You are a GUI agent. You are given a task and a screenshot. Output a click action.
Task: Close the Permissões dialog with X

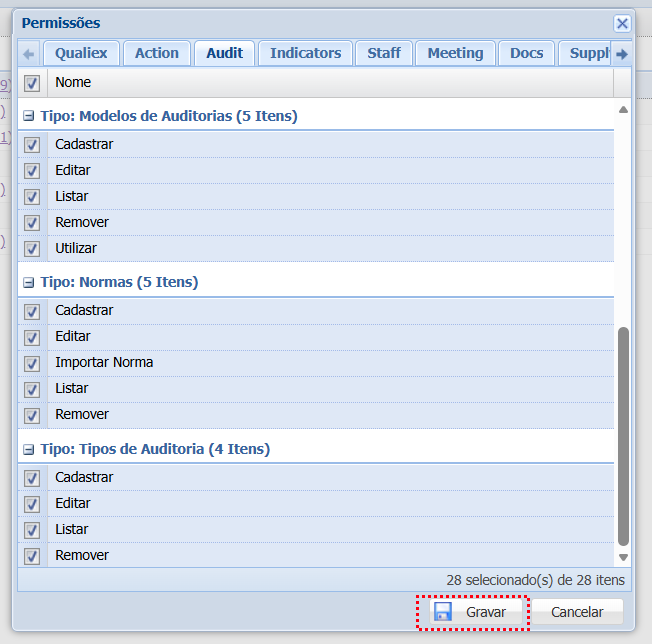(622, 23)
